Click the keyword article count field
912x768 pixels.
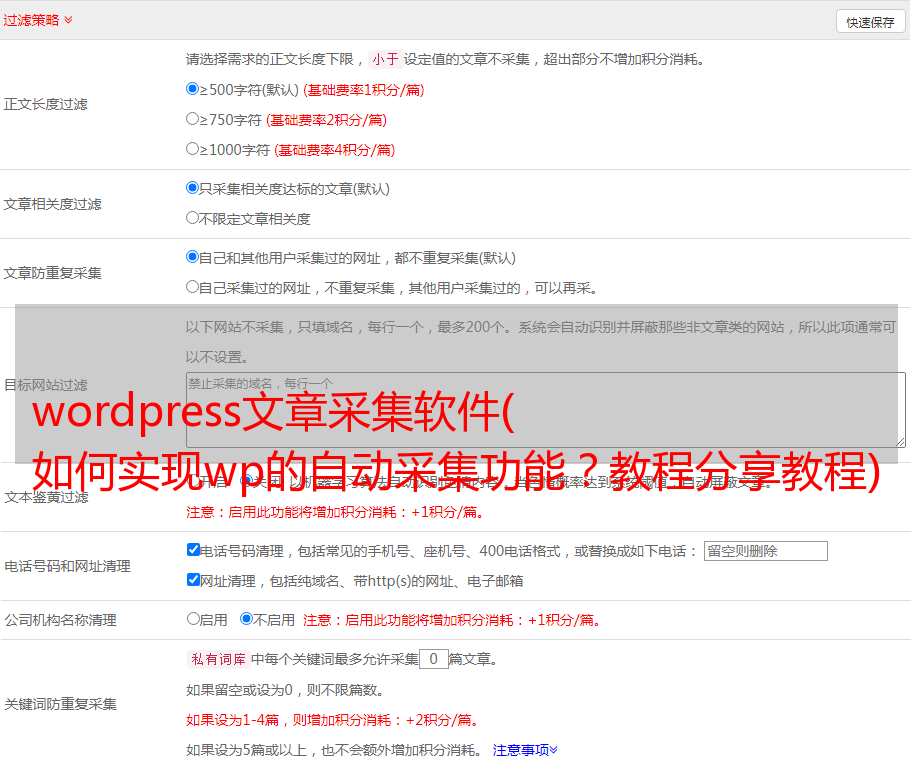tap(433, 659)
